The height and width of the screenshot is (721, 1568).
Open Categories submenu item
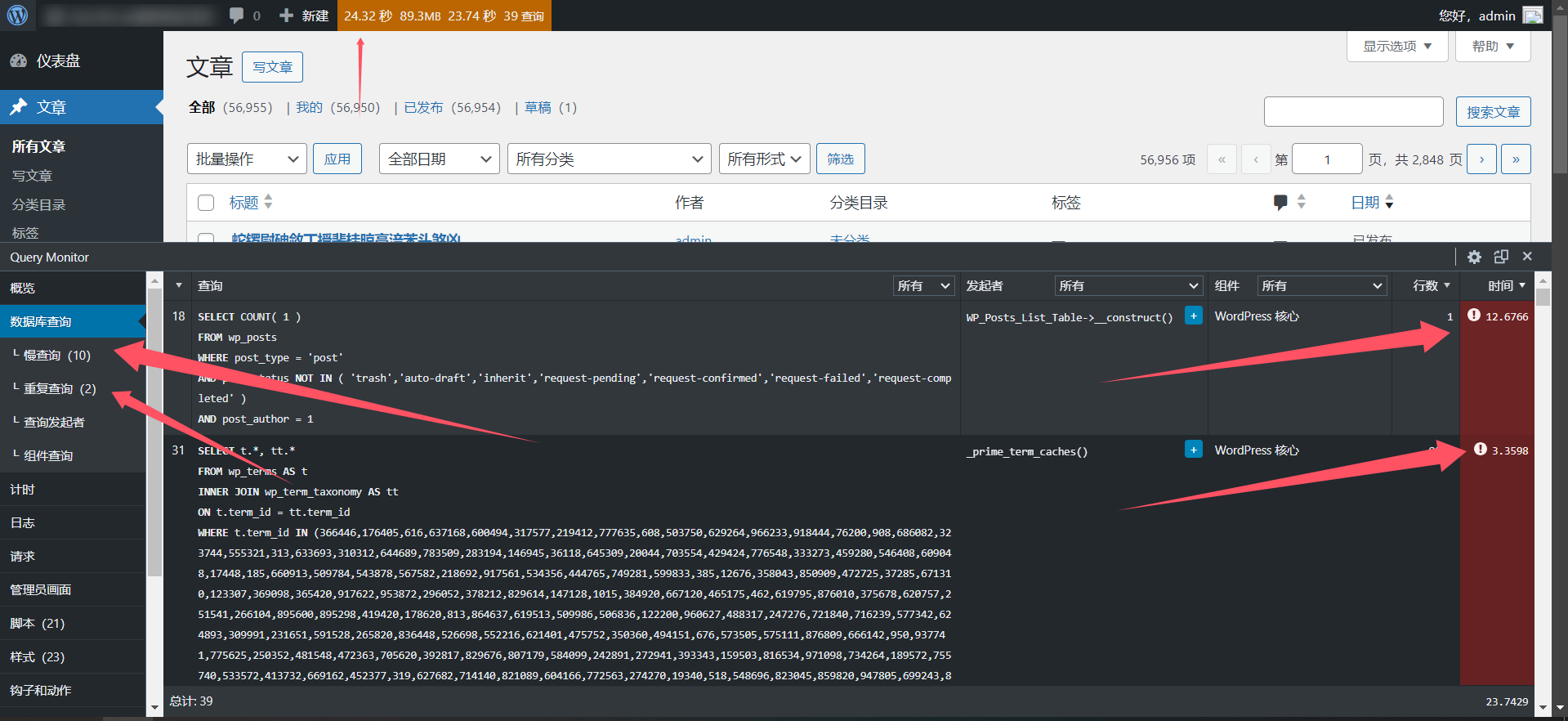pyautogui.click(x=38, y=204)
